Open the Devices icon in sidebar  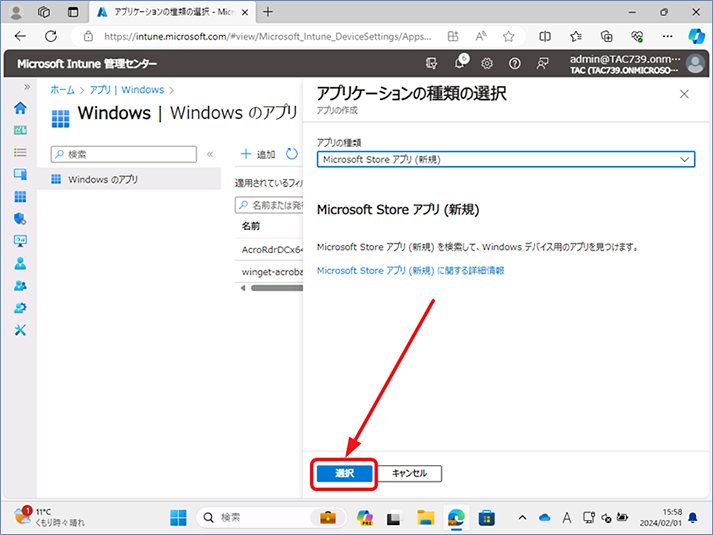coord(20,174)
